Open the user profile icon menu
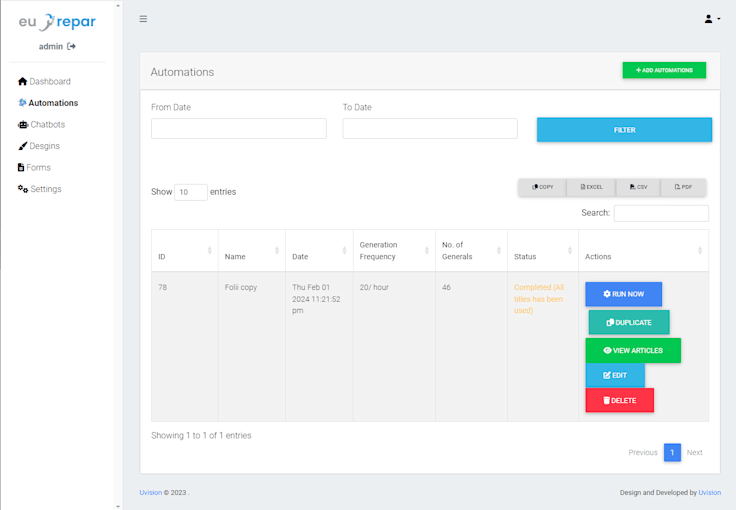Image resolution: width=736 pixels, height=510 pixels. [712, 19]
